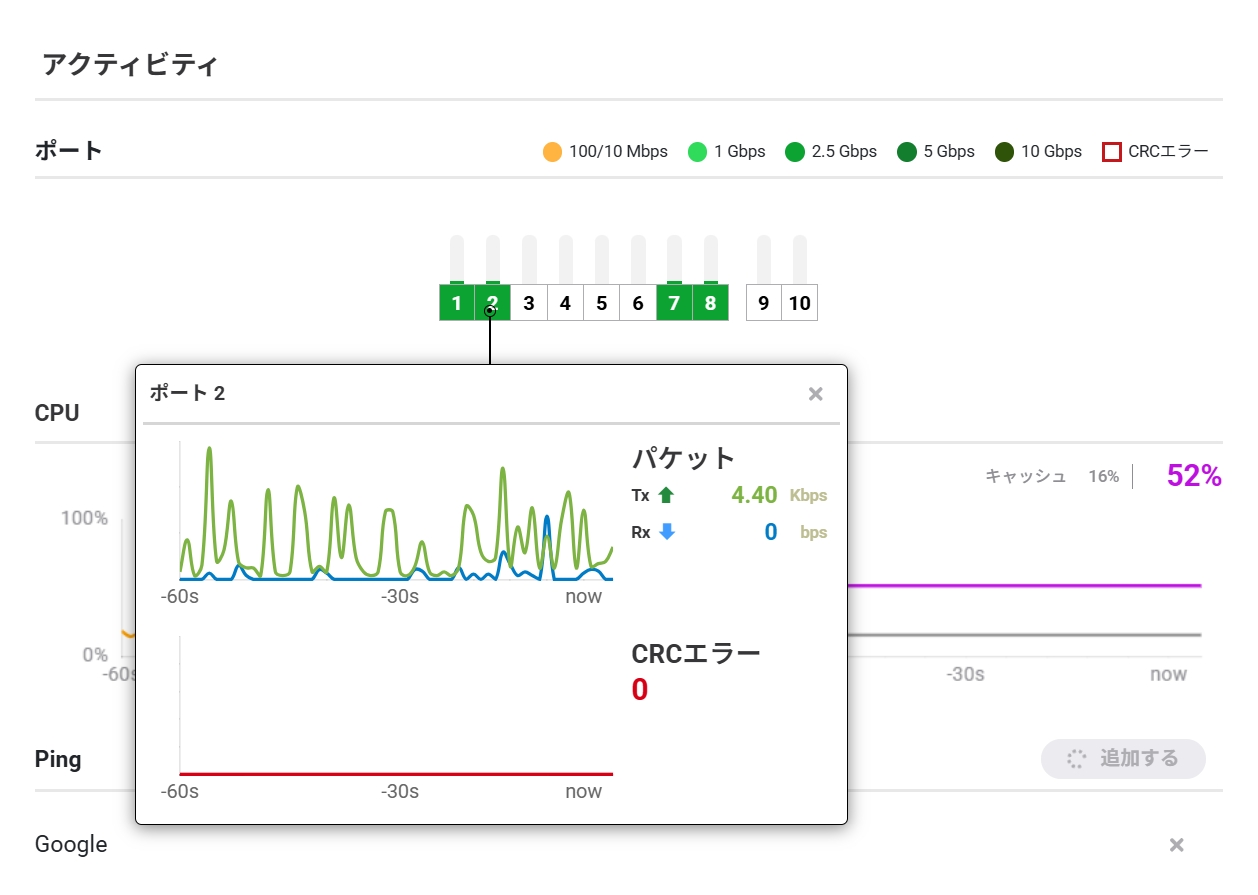Click the green Tx up arrow
This screenshot has width=1258, height=895.
point(667,495)
